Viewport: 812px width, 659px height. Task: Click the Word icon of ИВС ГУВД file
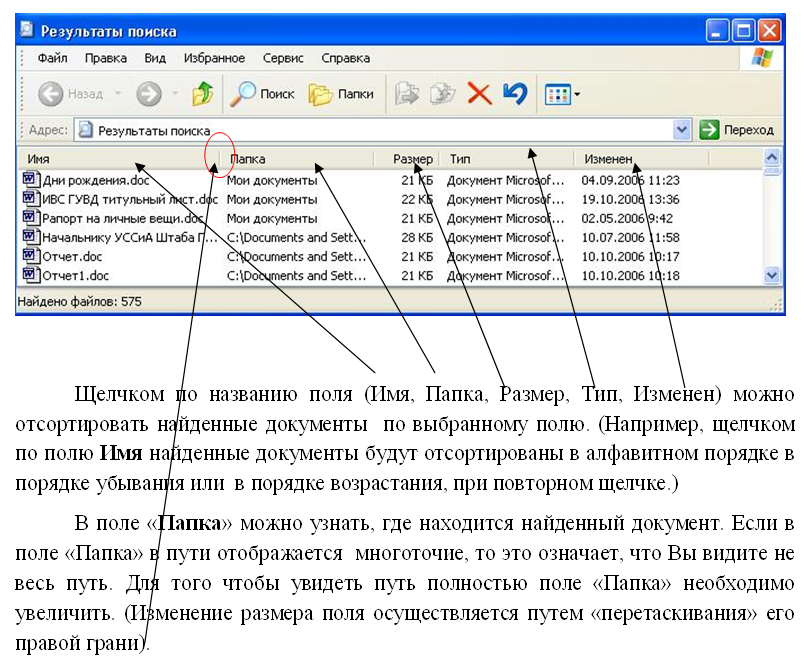(x=31, y=198)
